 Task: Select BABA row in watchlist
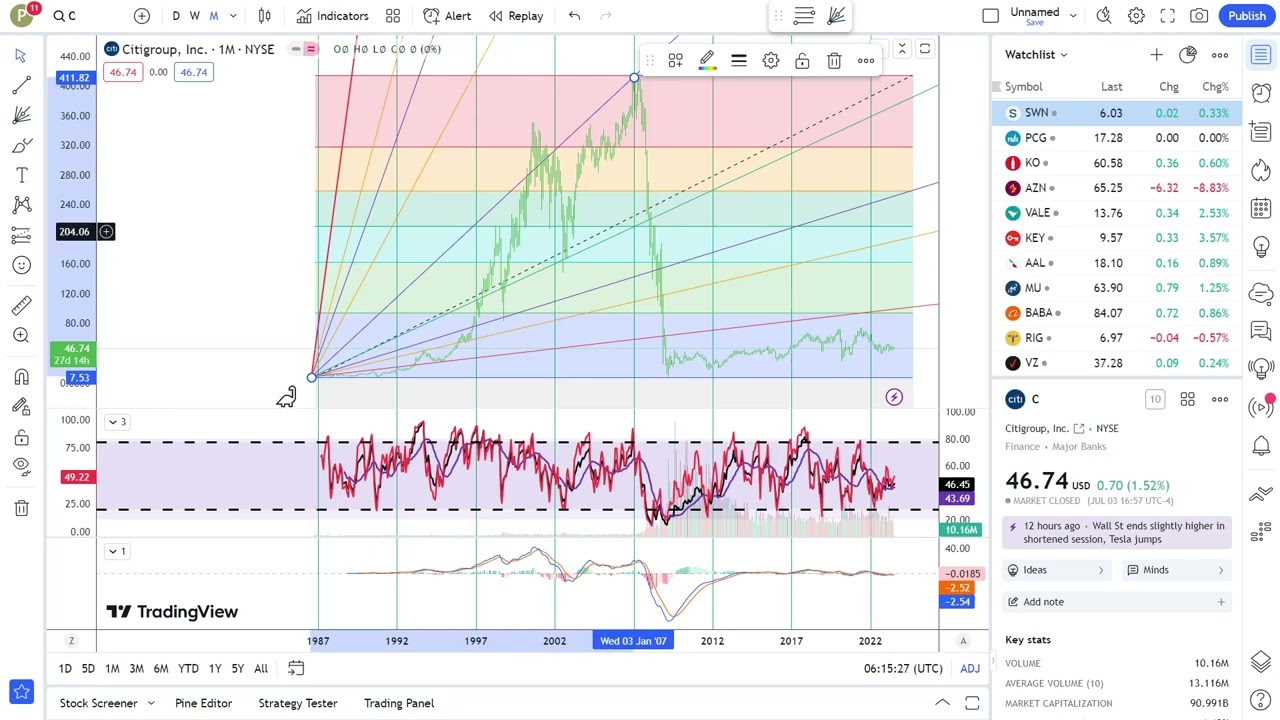coord(1117,313)
